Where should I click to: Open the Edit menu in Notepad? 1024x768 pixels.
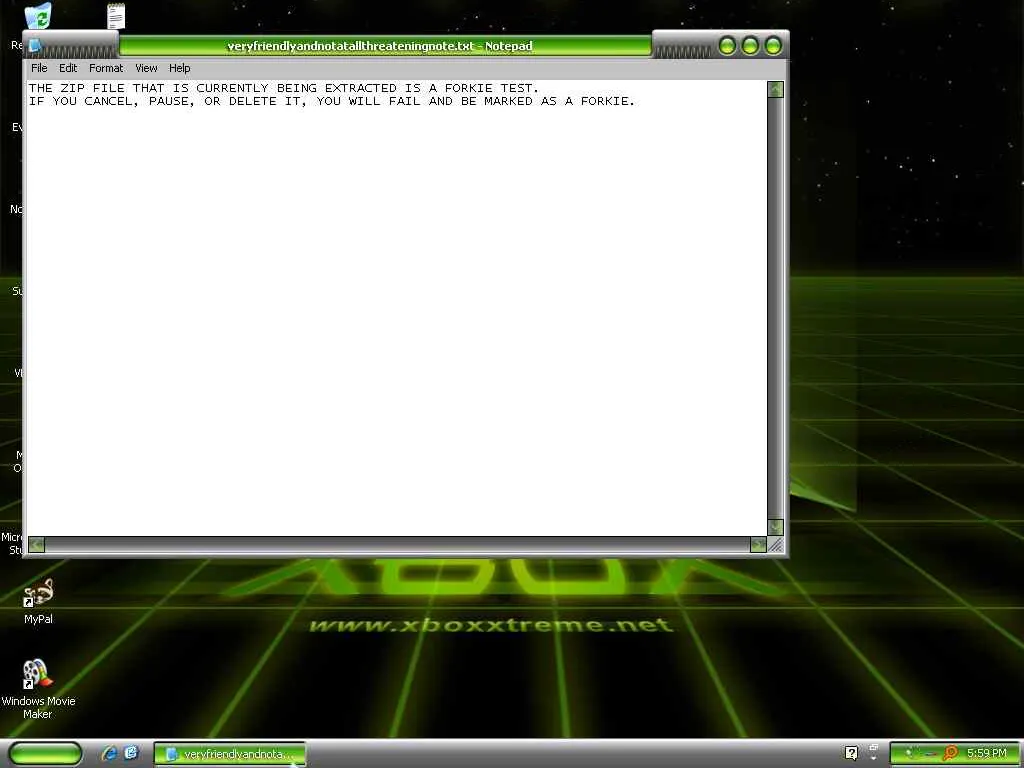68,68
